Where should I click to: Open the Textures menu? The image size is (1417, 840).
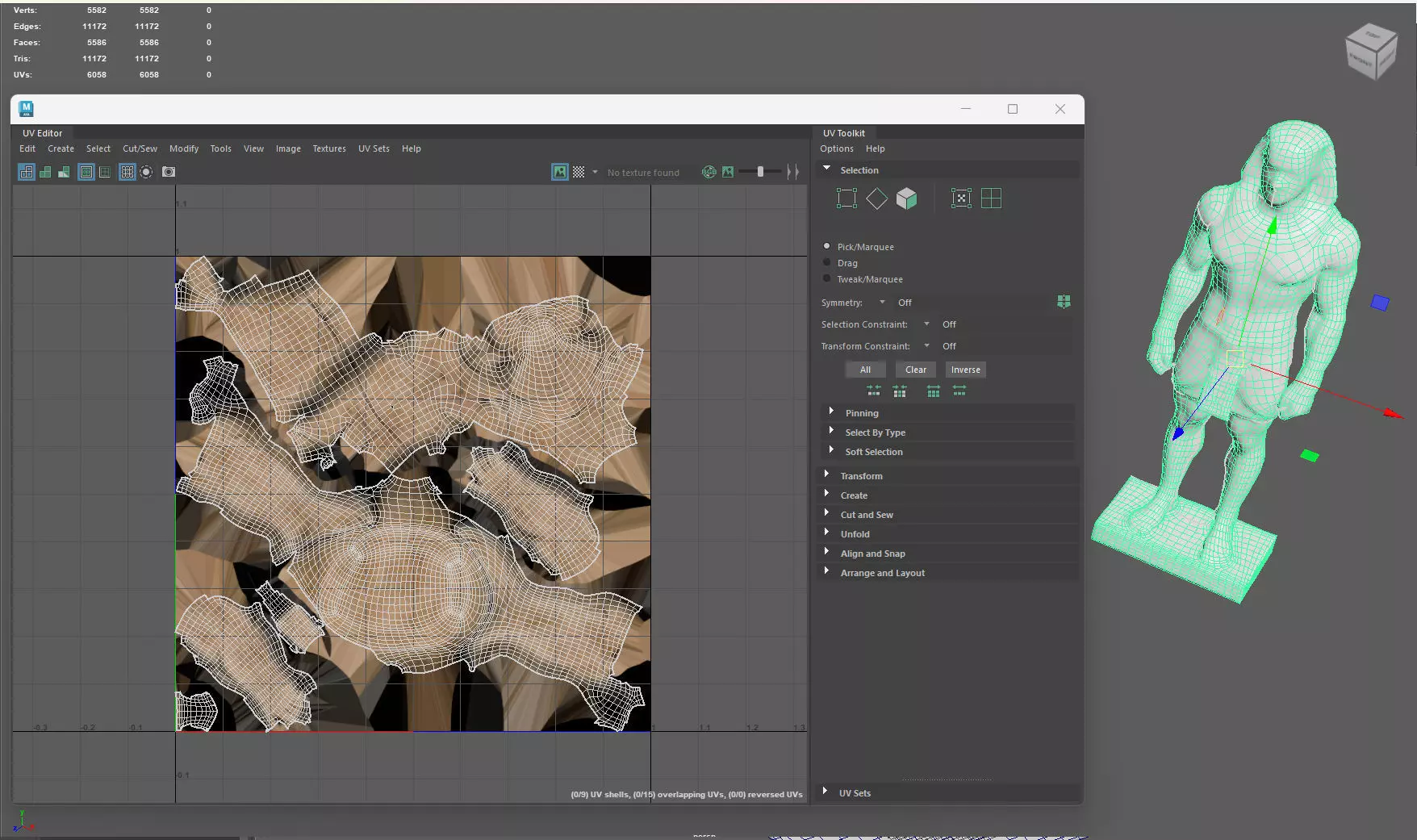pos(329,148)
